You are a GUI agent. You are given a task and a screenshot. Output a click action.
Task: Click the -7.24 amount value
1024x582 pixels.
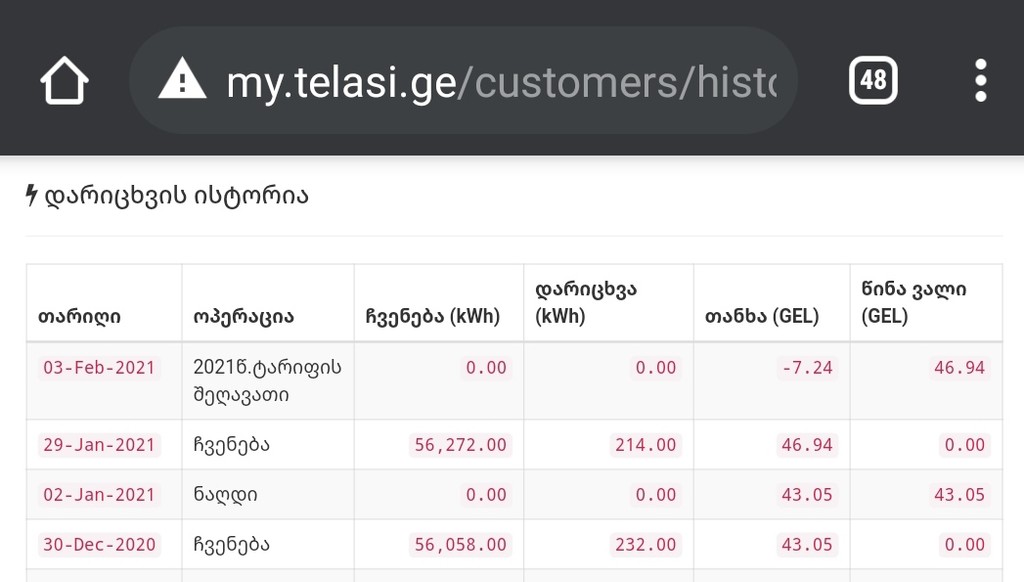pos(807,367)
